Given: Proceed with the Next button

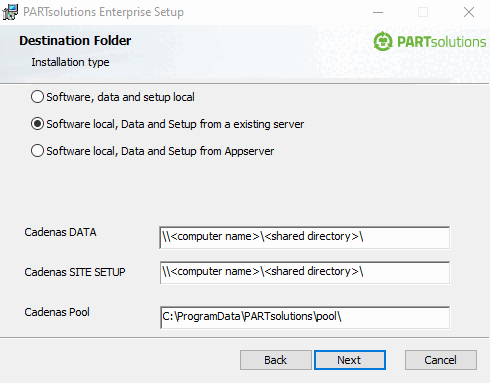Looking at the screenshot, I should click(x=350, y=360).
